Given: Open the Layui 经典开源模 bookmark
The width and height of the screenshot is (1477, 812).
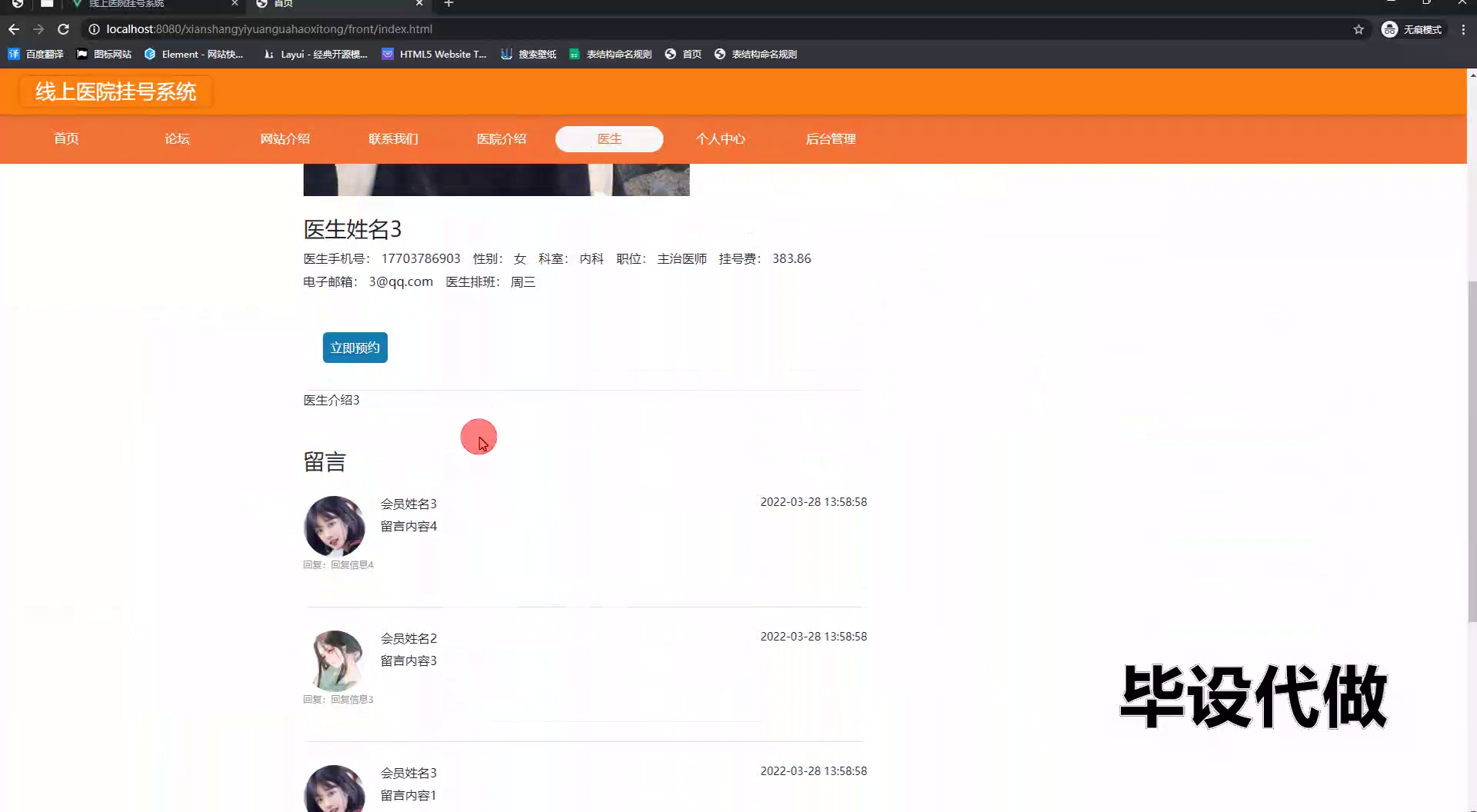Looking at the screenshot, I should (315, 54).
